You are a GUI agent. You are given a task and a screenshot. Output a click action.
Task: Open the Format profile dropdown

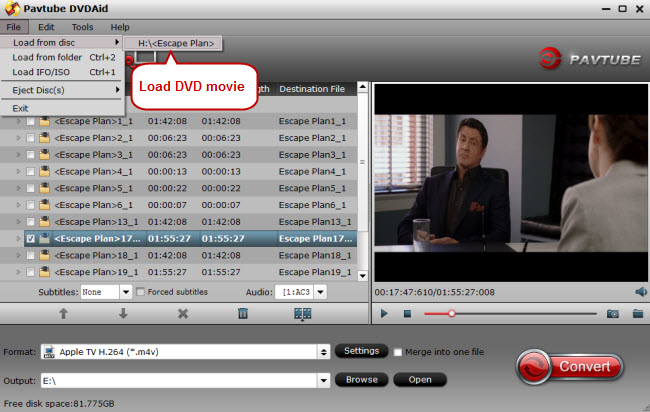pos(323,352)
